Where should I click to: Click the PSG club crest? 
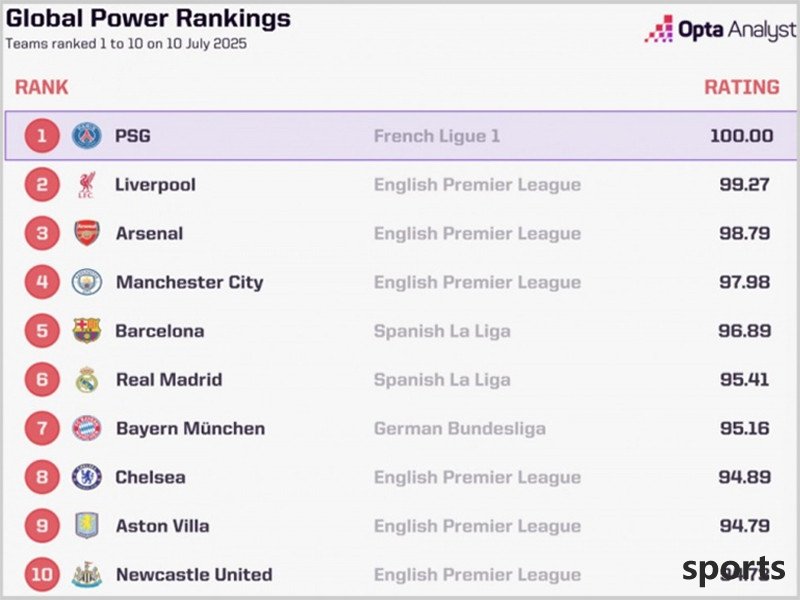(86, 136)
